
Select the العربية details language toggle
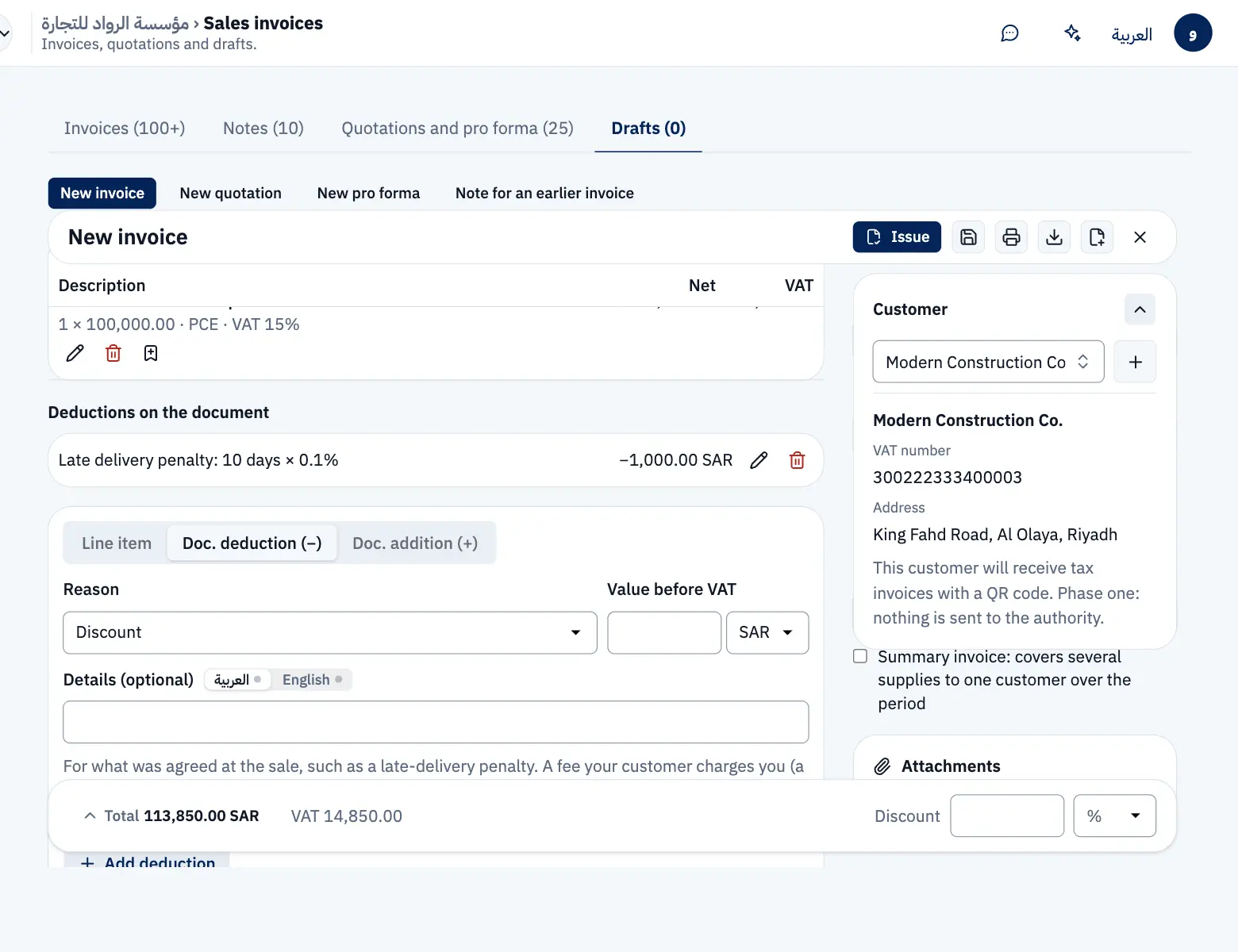click(x=237, y=680)
